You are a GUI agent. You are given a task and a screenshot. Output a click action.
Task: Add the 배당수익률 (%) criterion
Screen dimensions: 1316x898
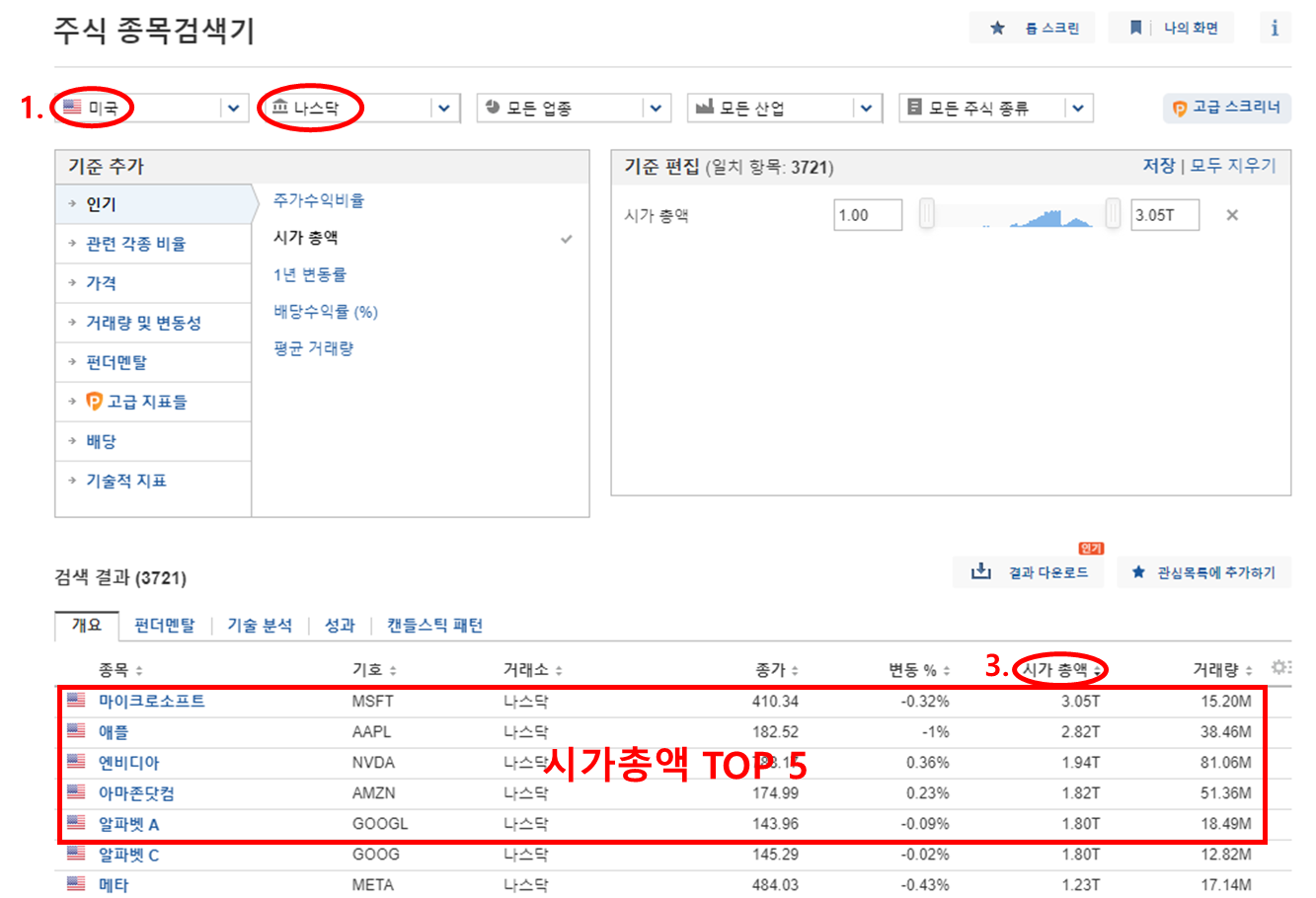(326, 312)
